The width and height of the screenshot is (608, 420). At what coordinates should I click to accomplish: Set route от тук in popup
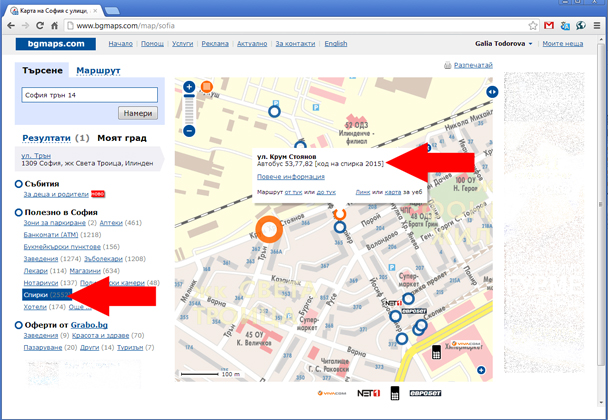pos(293,192)
